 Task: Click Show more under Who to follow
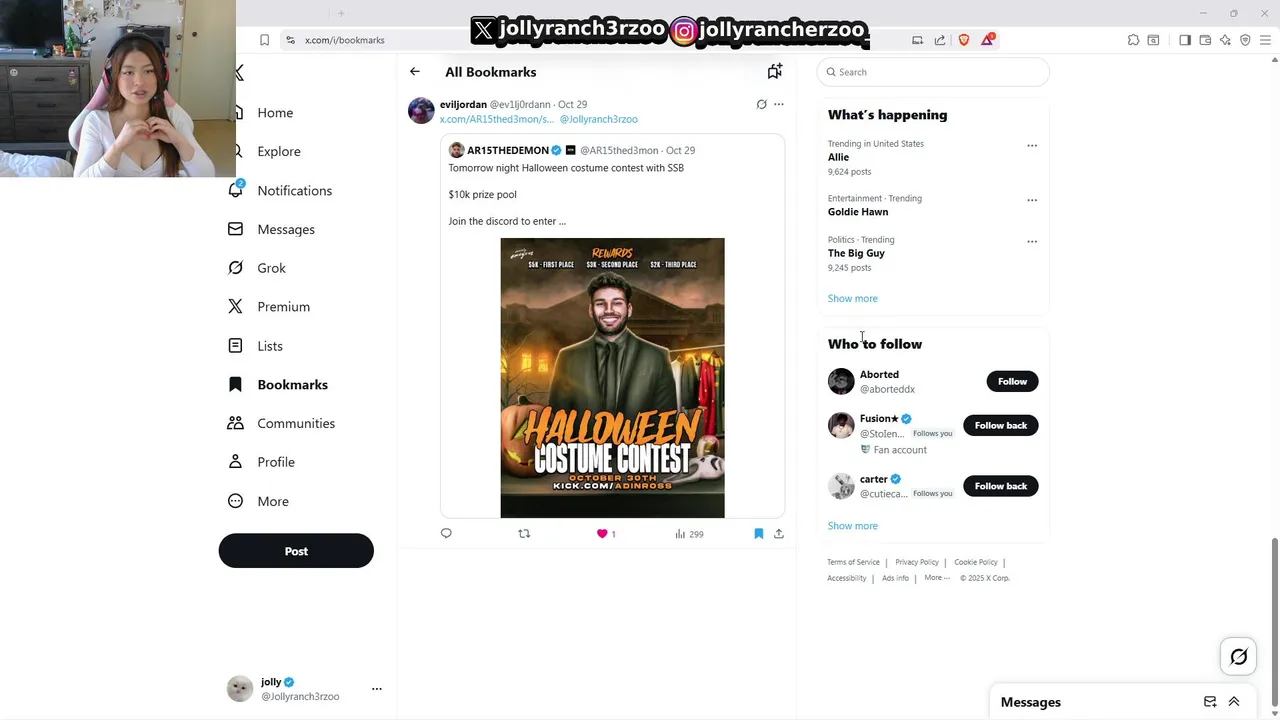[x=853, y=526]
